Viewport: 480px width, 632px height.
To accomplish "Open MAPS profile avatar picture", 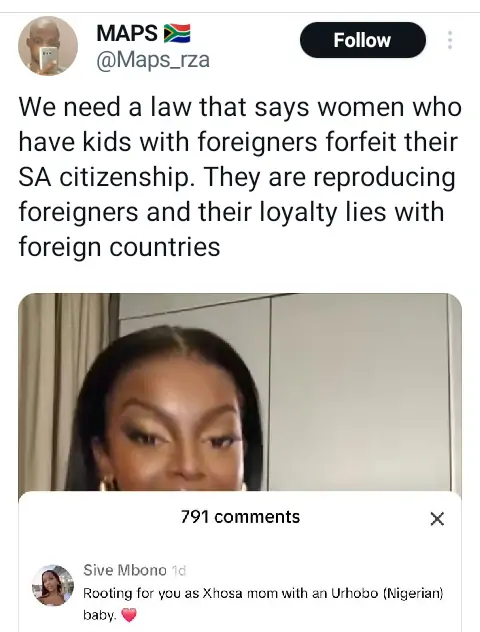I will (48, 46).
